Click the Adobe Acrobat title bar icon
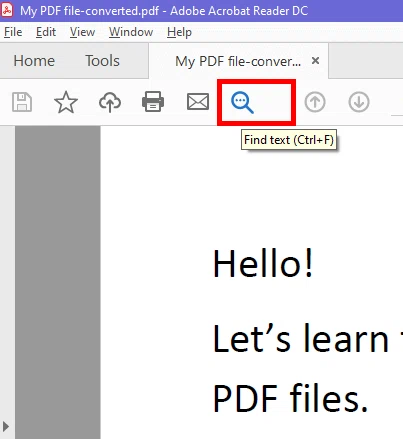Image resolution: width=403 pixels, height=439 pixels. pos(7,10)
